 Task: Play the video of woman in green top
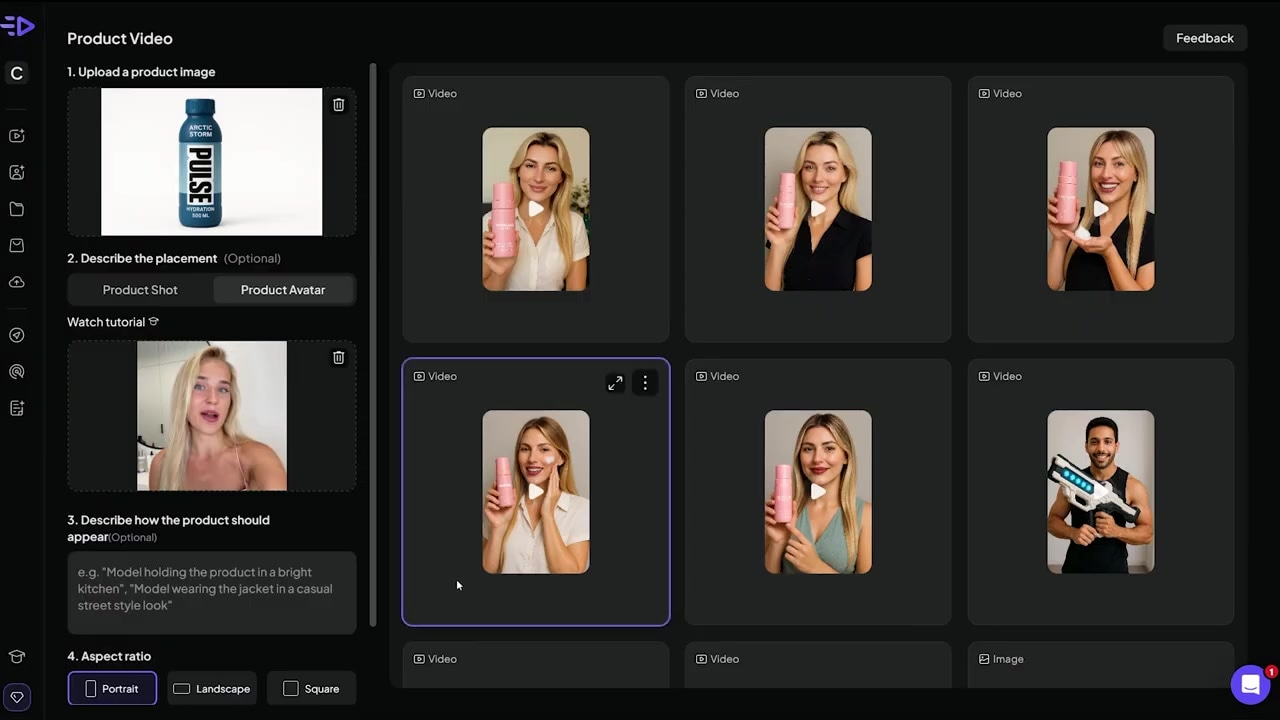click(818, 492)
